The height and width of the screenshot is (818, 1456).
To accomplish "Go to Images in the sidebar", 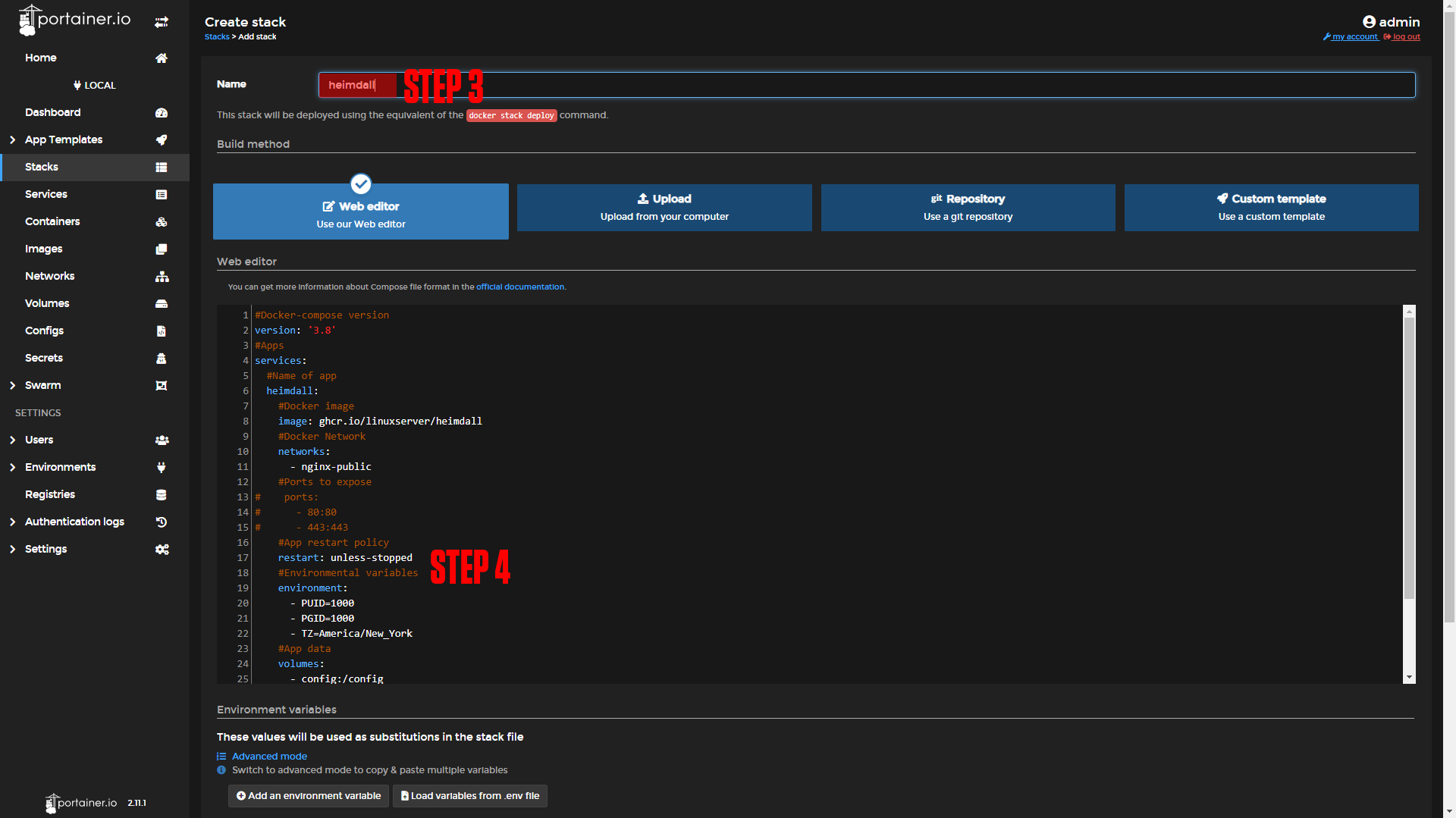I will click(x=44, y=249).
